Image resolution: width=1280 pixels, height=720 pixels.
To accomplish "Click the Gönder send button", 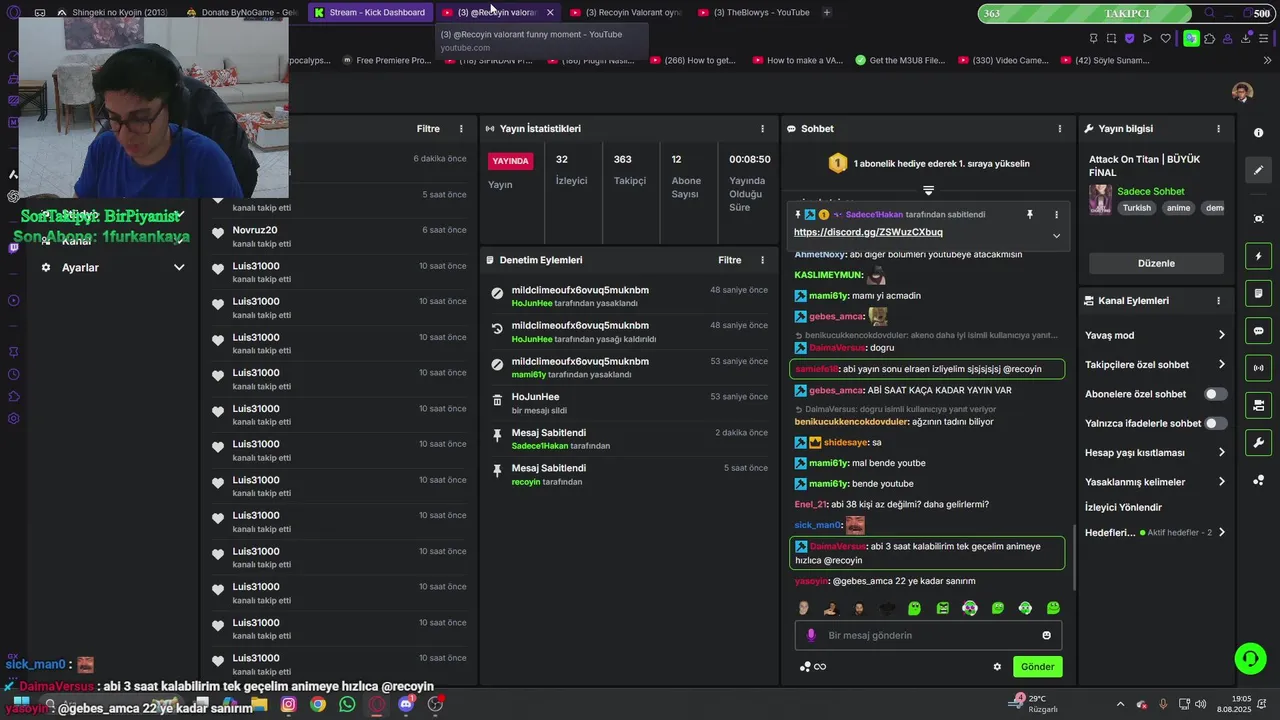I will coord(1037,667).
